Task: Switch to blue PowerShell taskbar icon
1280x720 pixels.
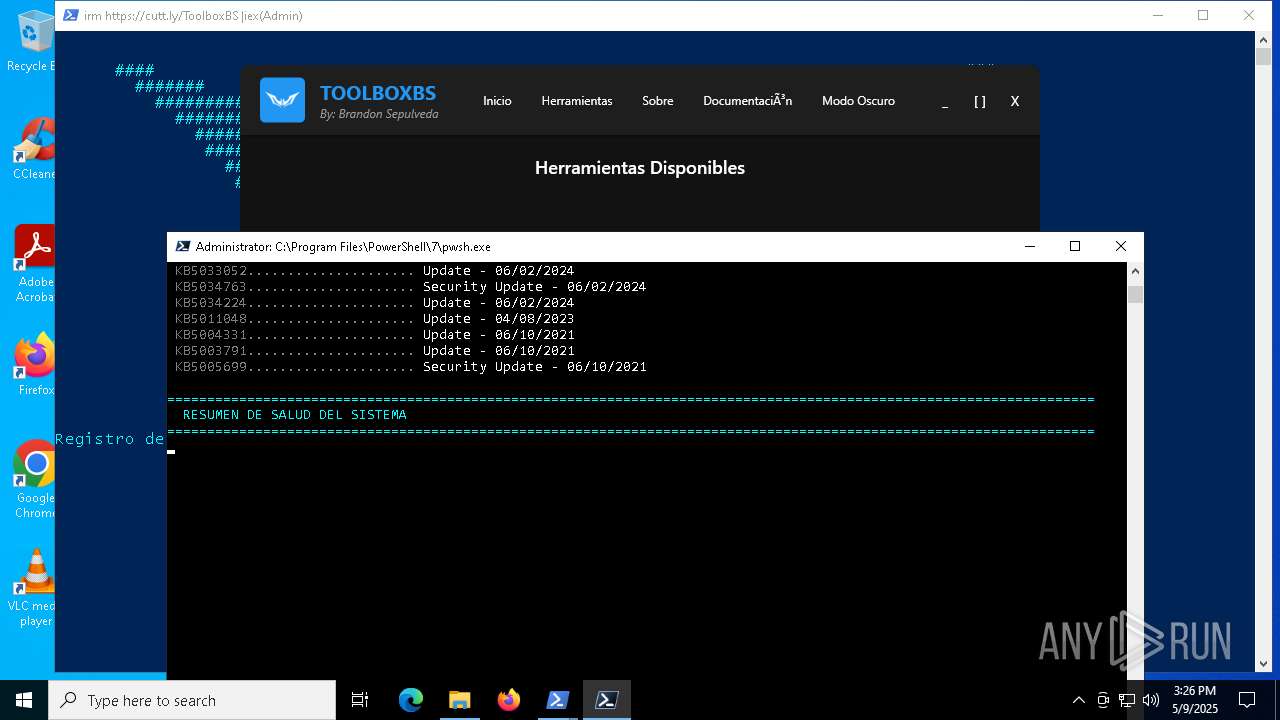Action: tap(557, 700)
